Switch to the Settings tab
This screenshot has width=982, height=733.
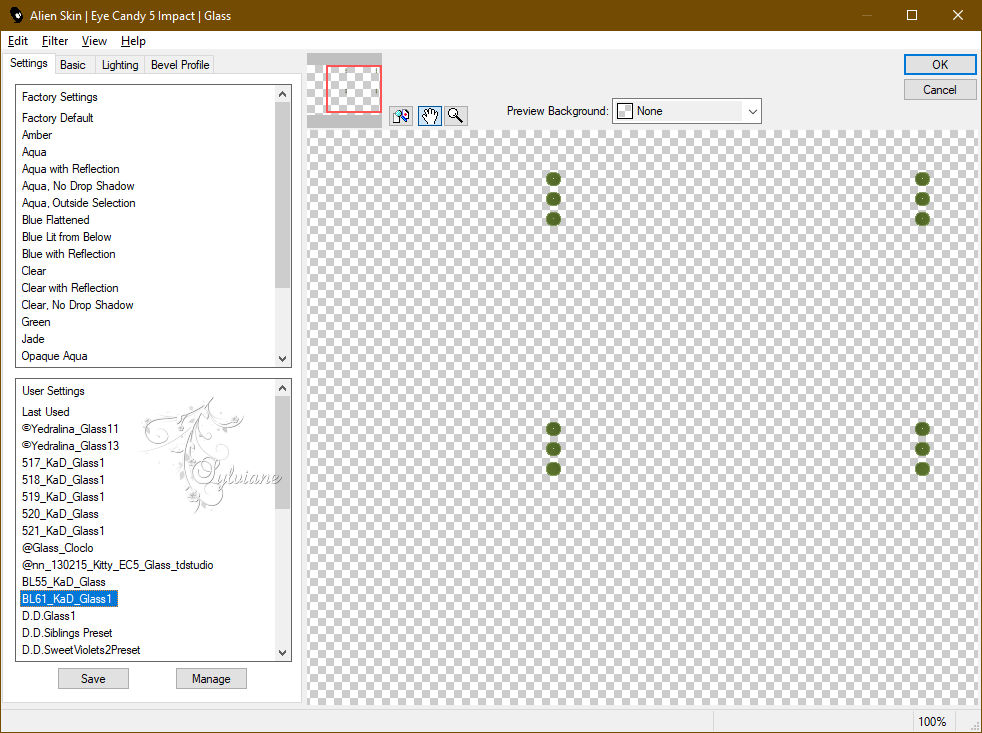coord(28,63)
